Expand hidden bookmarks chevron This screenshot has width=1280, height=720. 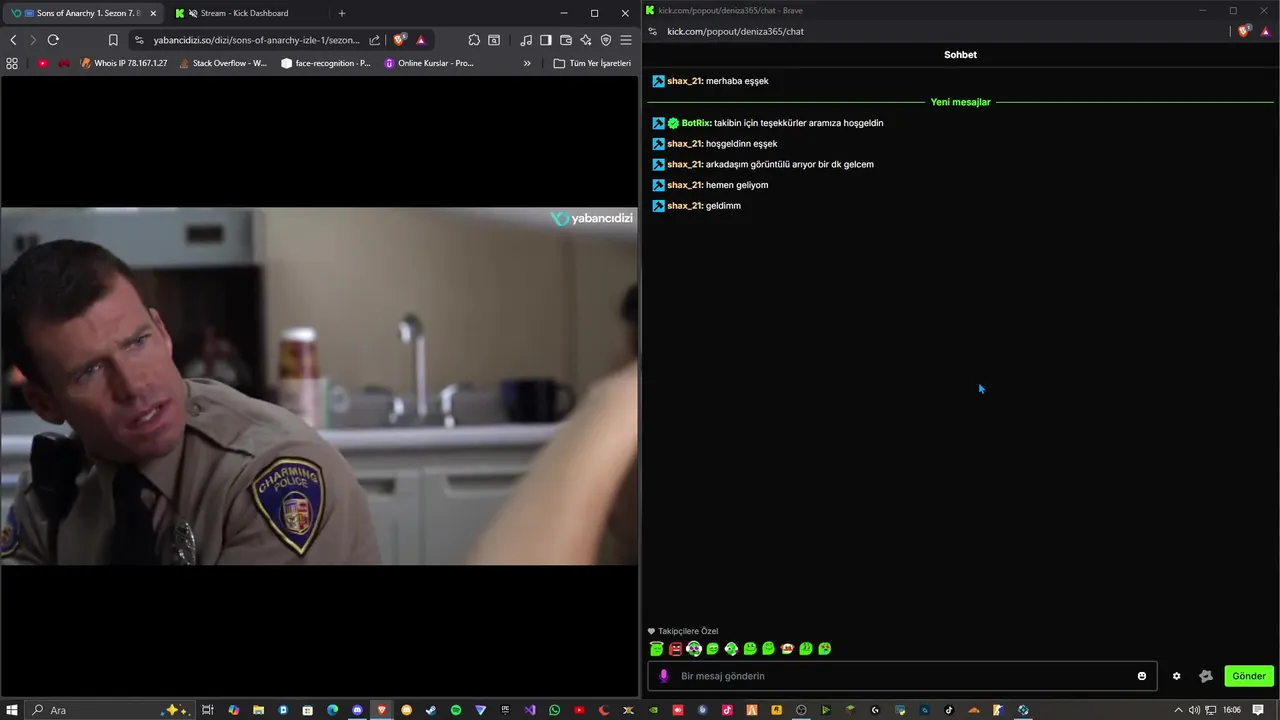point(527,63)
